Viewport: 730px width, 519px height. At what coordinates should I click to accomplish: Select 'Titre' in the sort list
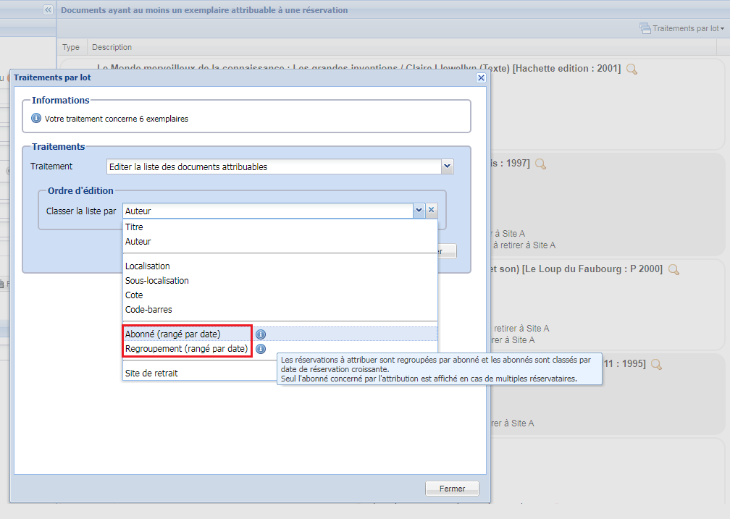(x=134, y=227)
